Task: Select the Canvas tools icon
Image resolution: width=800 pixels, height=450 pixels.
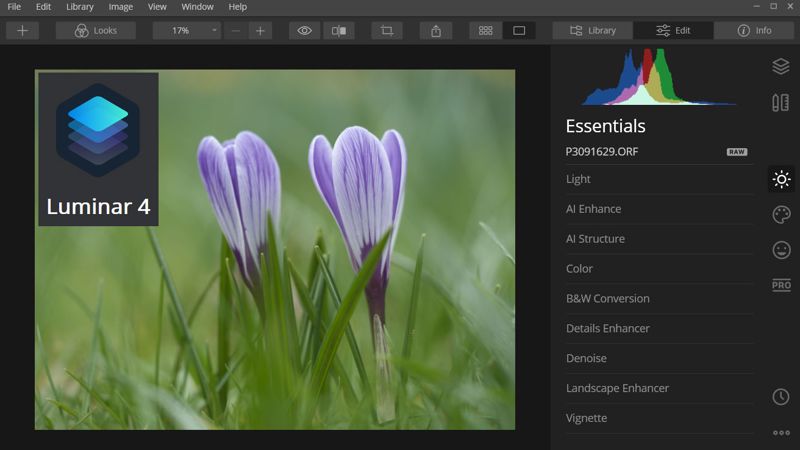Action: coord(781,103)
